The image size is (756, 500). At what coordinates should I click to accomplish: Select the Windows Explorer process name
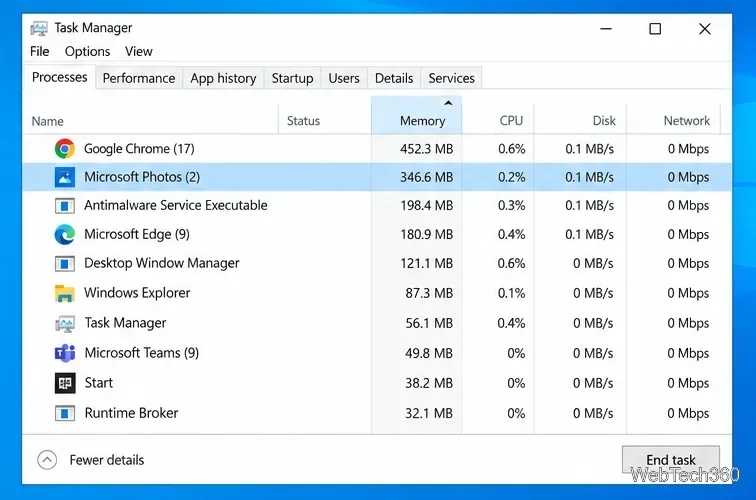(x=137, y=293)
